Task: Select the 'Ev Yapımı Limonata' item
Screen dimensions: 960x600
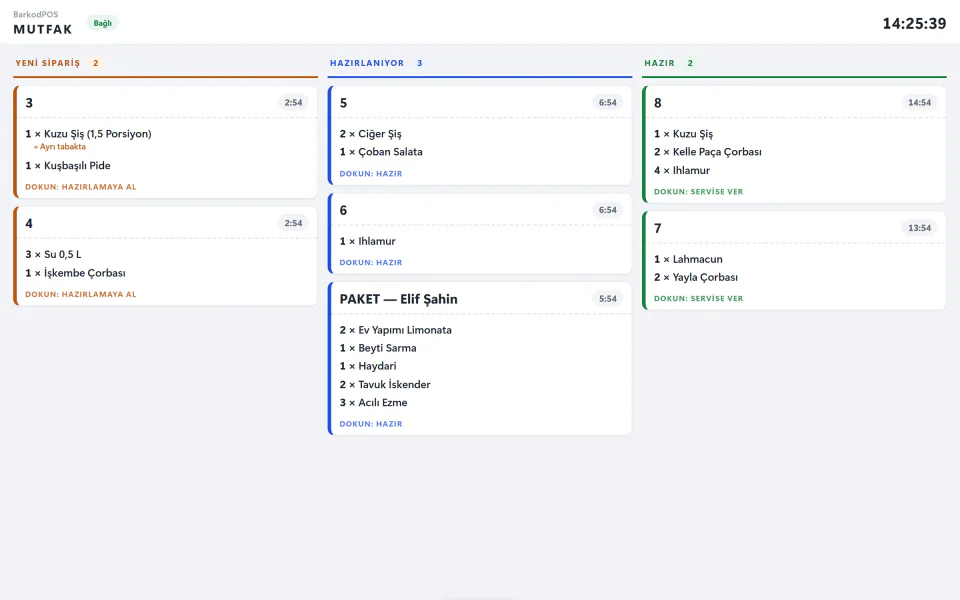Action: [396, 330]
